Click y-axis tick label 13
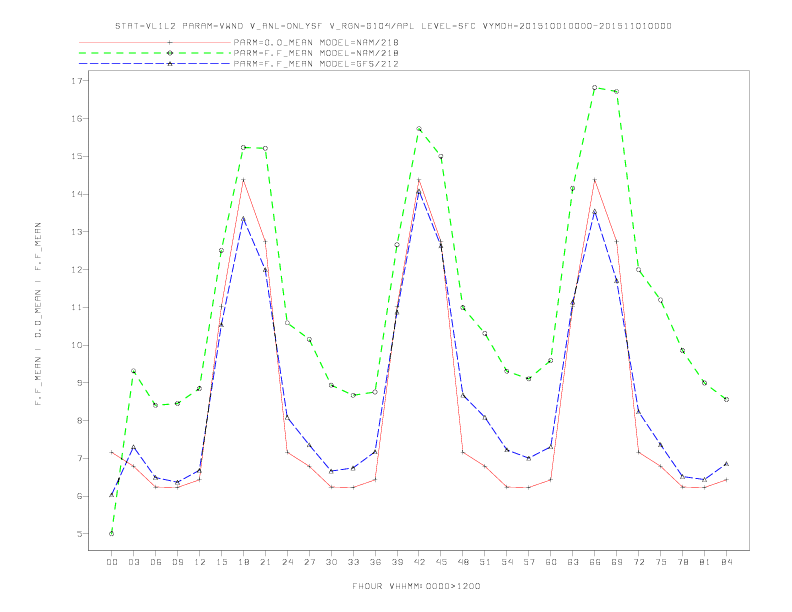The height and width of the screenshot is (612, 792). coord(77,232)
